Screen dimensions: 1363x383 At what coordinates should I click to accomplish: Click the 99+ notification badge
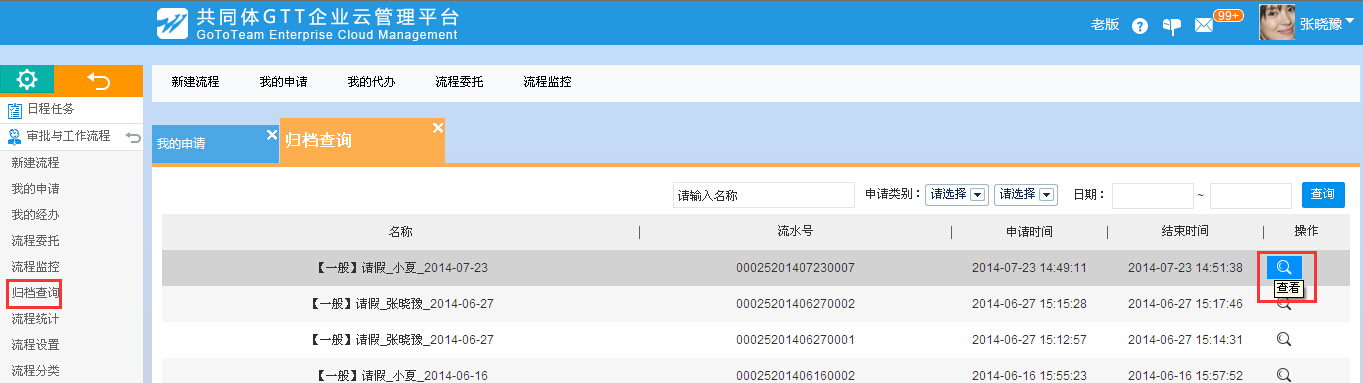(x=1227, y=15)
